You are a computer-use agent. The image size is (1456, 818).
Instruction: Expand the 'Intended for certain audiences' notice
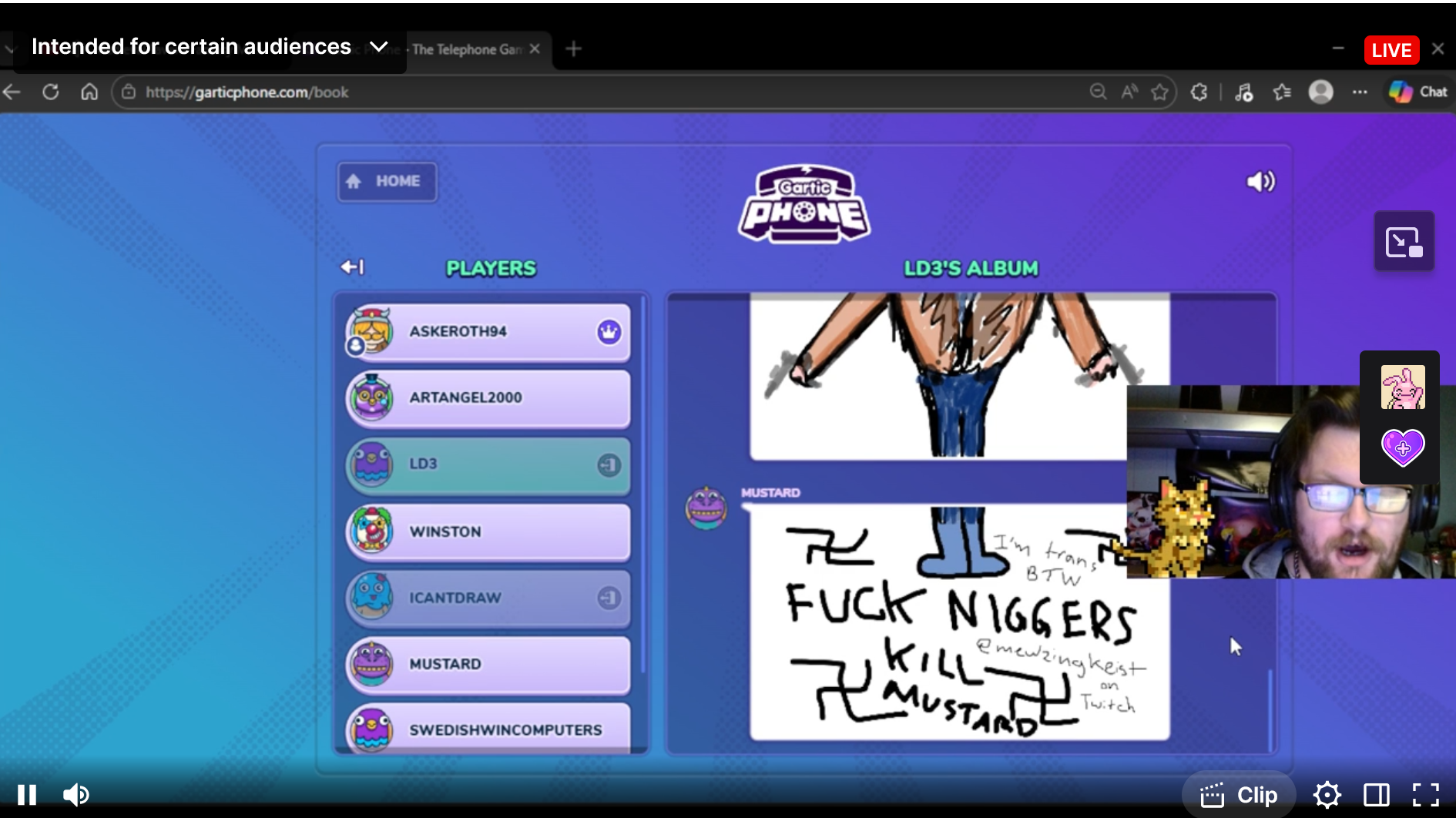point(209,47)
